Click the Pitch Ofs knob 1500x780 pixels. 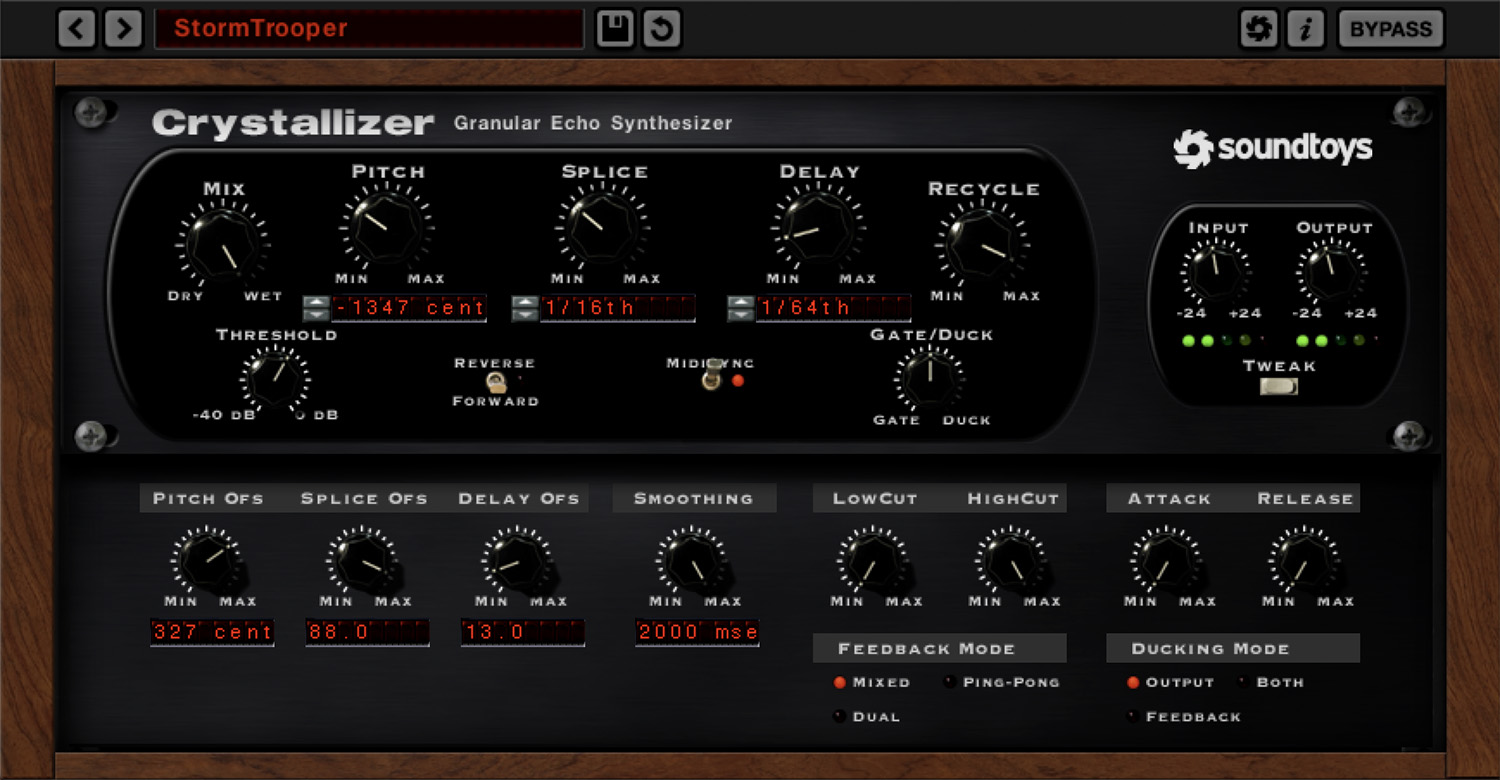point(208,560)
